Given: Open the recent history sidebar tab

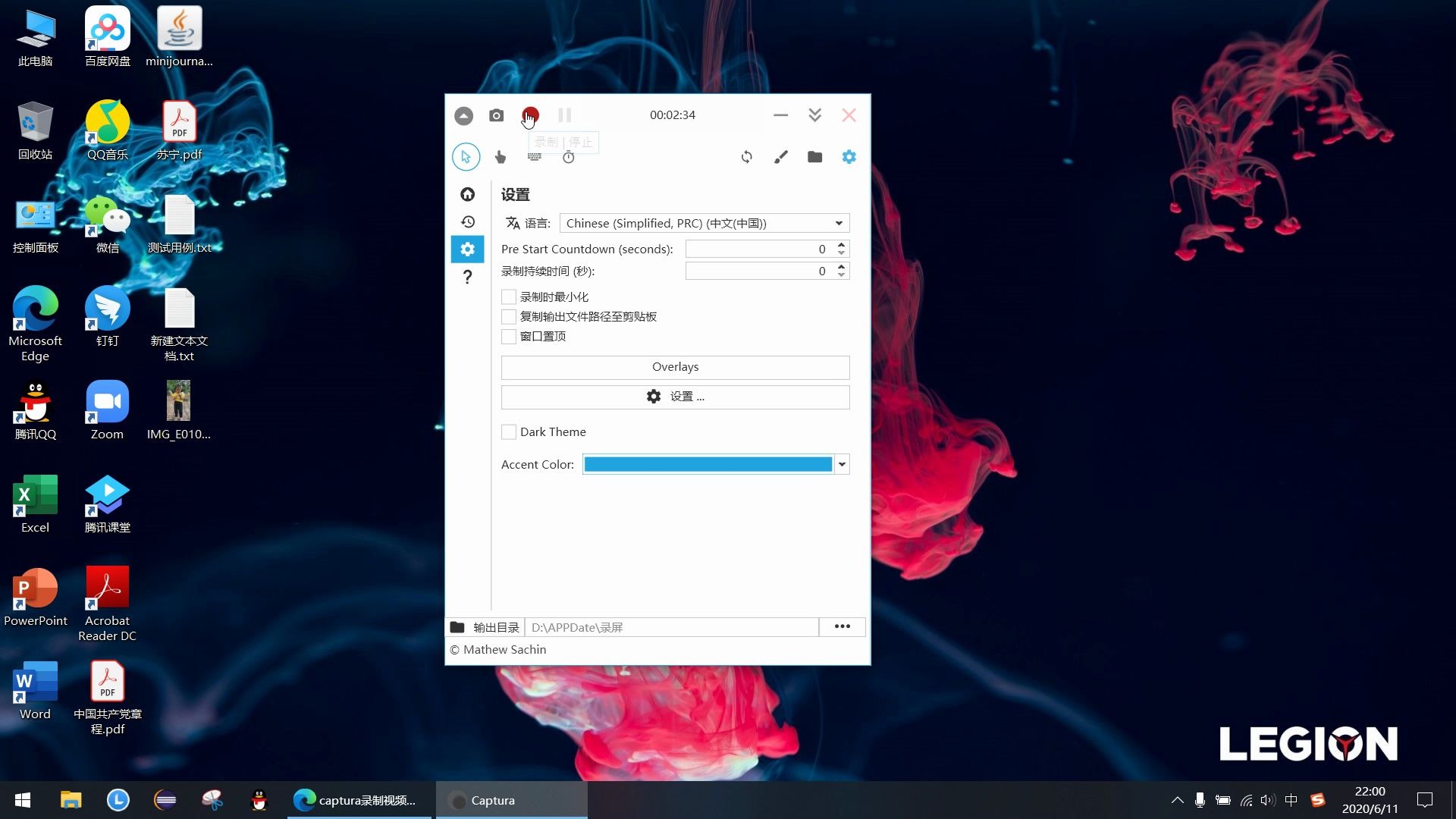Looking at the screenshot, I should point(468,221).
